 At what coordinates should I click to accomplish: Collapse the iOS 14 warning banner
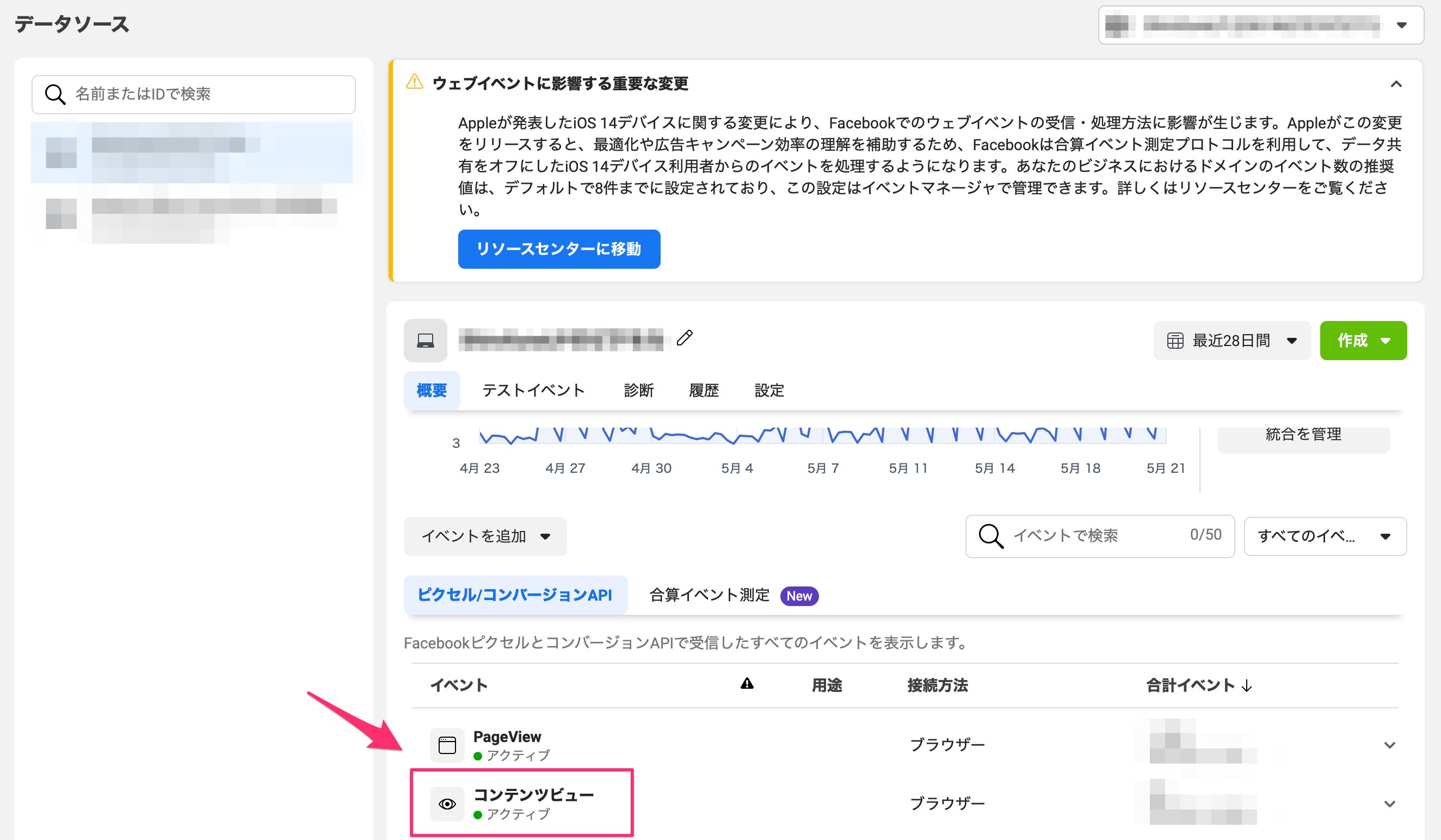pyautogui.click(x=1396, y=84)
